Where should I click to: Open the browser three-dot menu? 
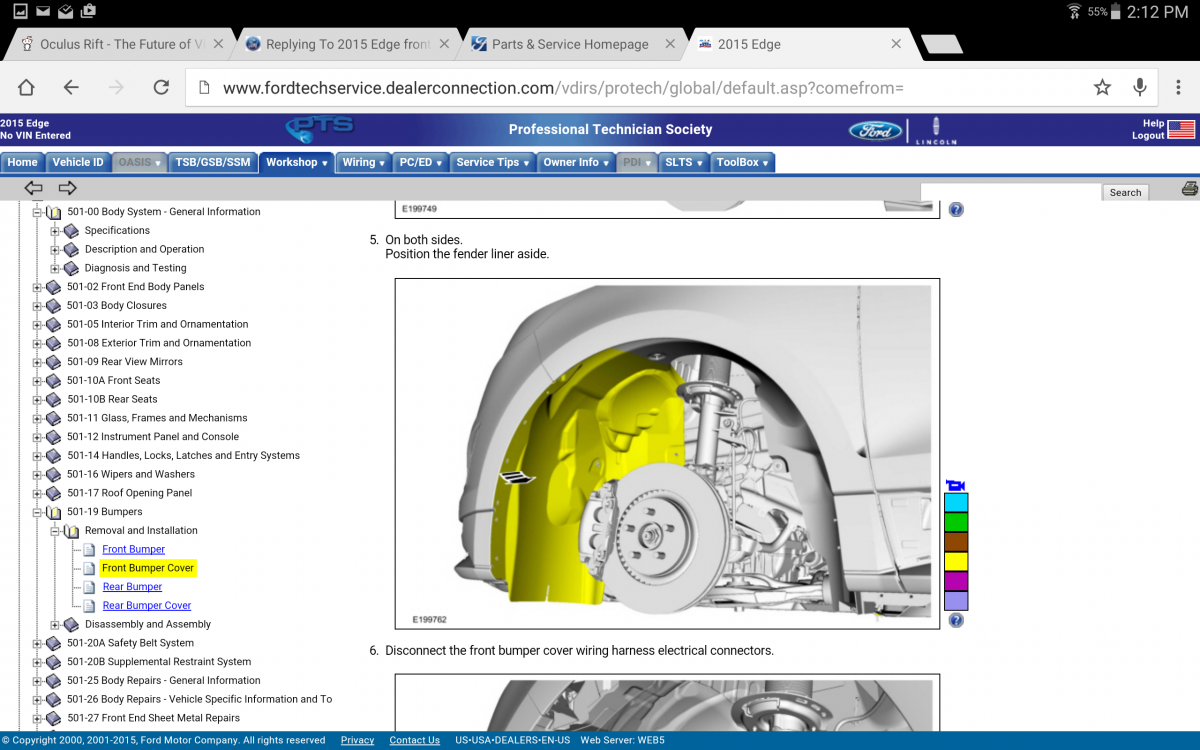(1179, 88)
